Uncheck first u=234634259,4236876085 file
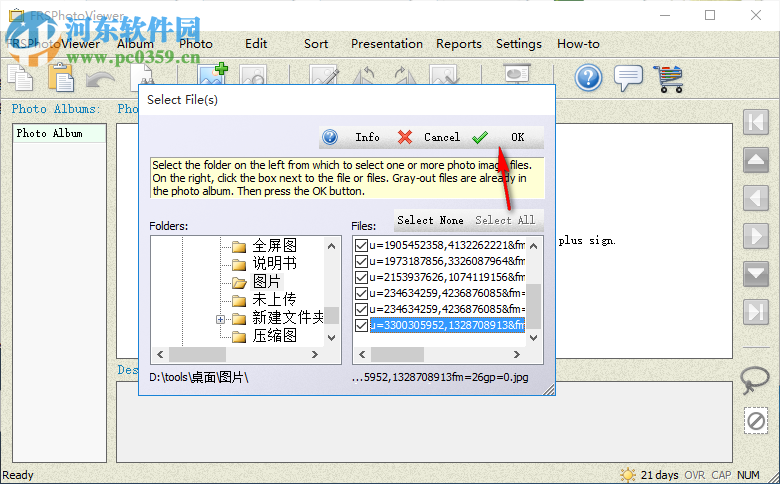This screenshot has width=780, height=484. pos(362,293)
